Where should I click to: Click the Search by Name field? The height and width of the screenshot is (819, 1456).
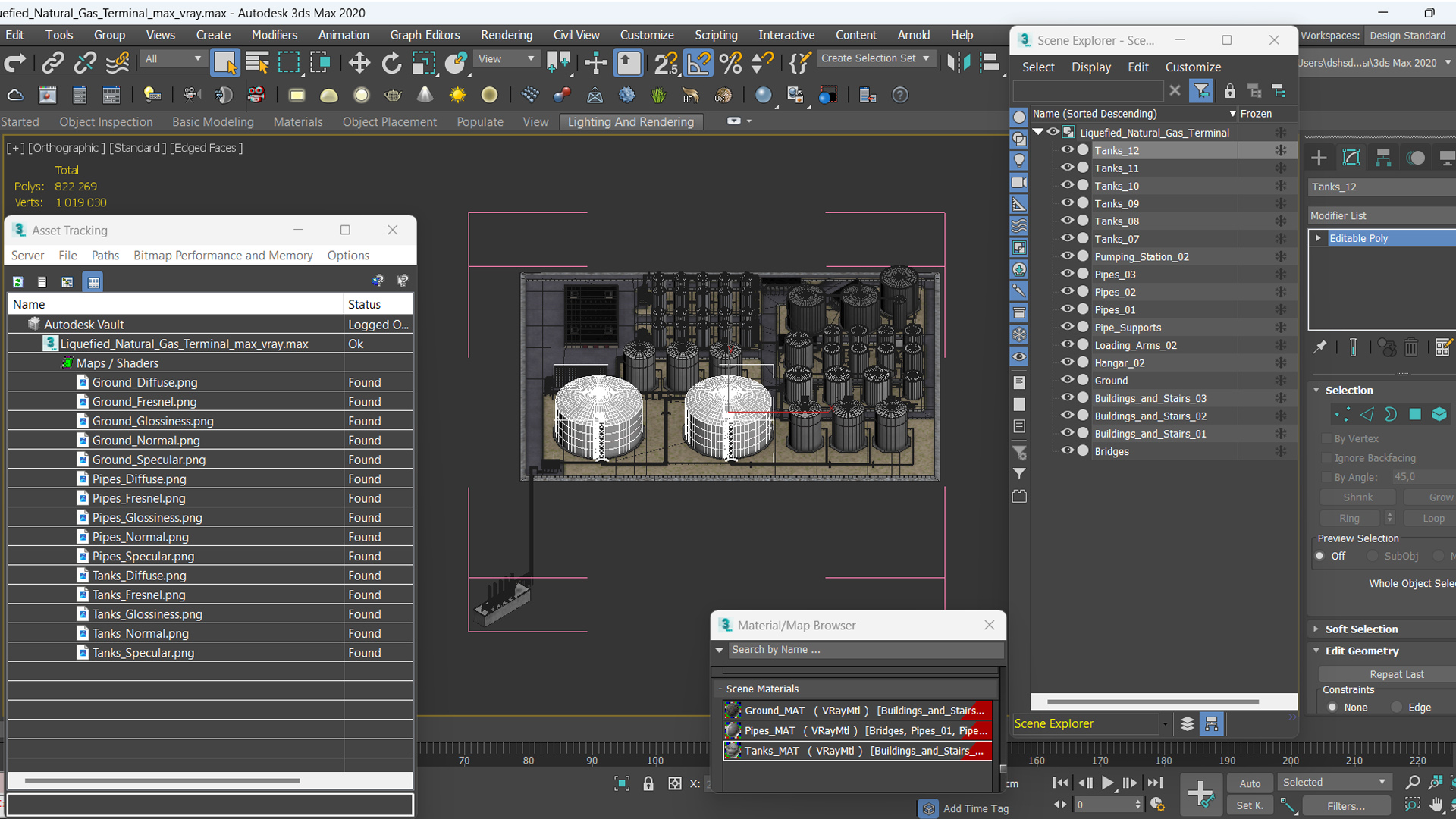tap(865, 650)
